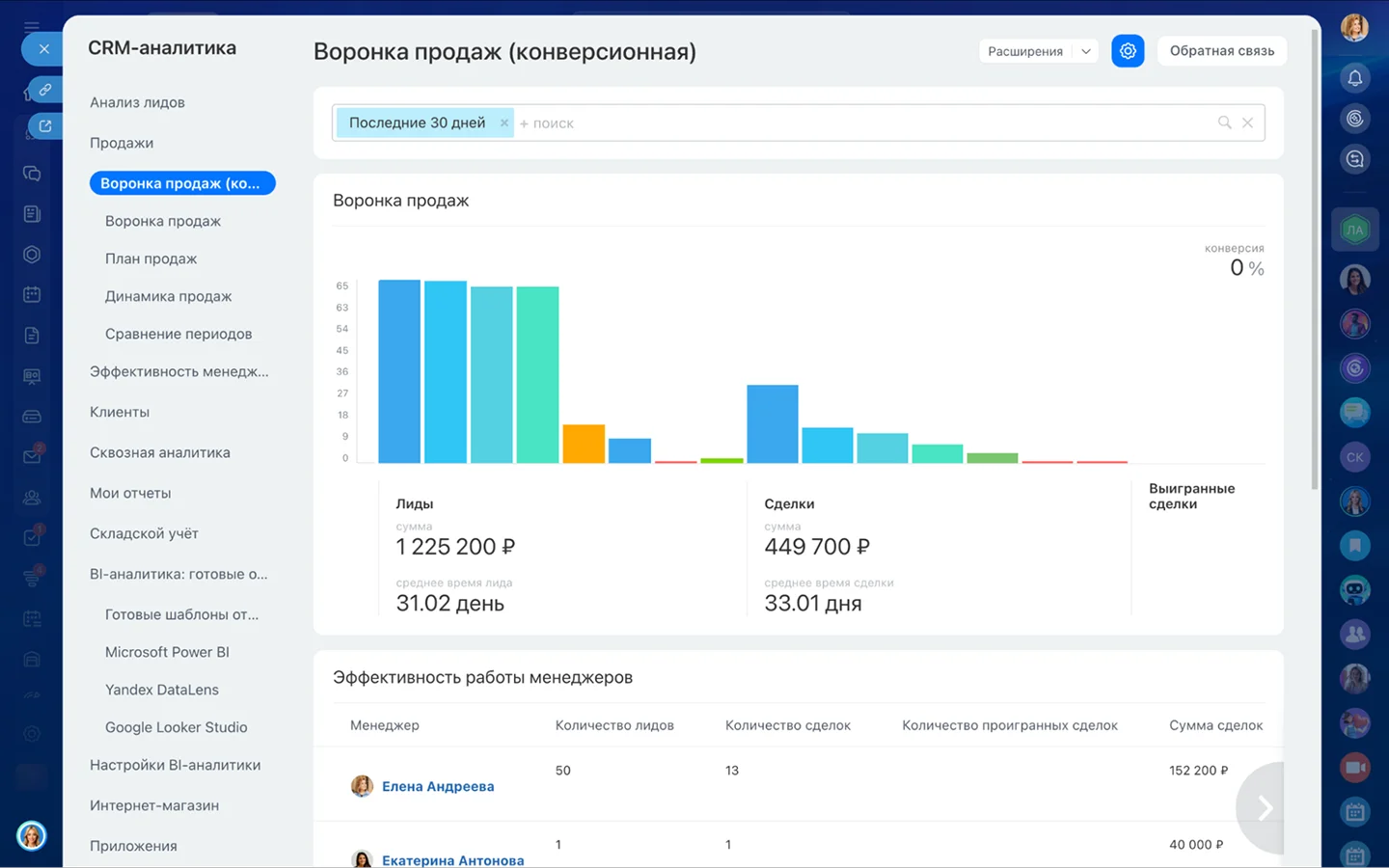Open the green ЛА hexagon chat

[1355, 230]
